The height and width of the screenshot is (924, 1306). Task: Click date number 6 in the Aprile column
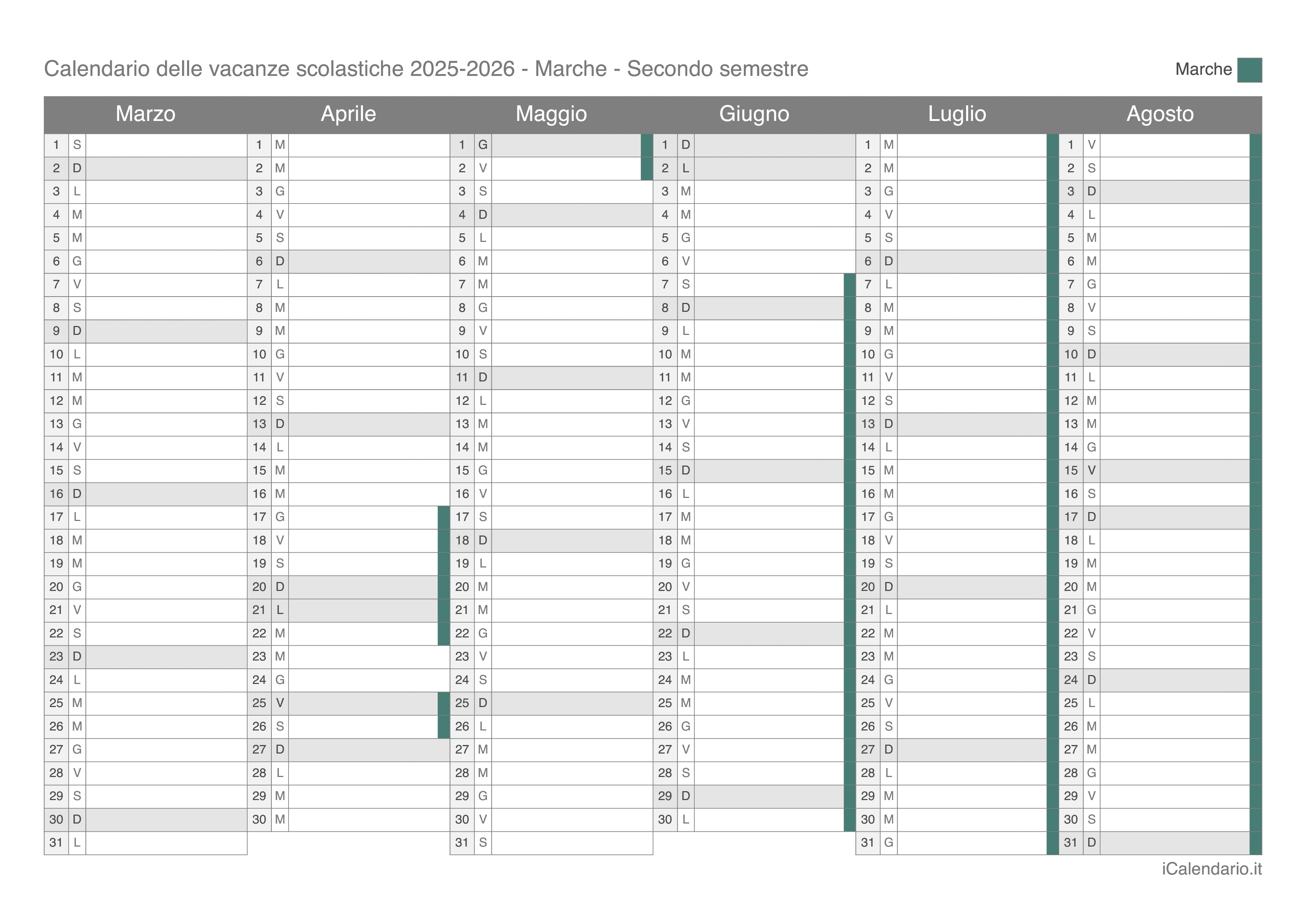[259, 261]
